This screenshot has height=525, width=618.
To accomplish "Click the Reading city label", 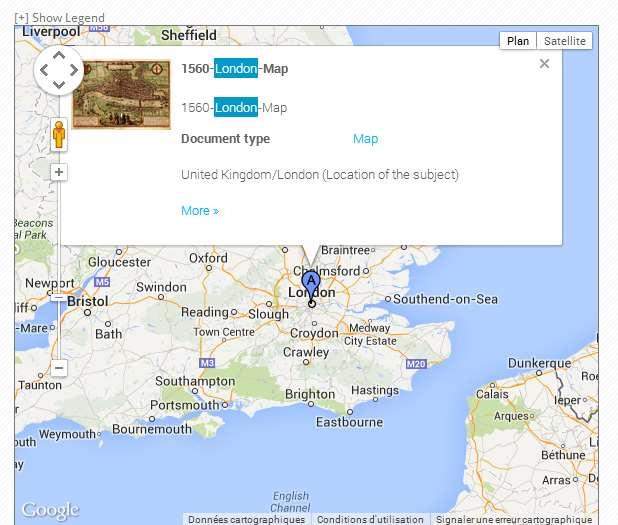I will pos(205,313).
